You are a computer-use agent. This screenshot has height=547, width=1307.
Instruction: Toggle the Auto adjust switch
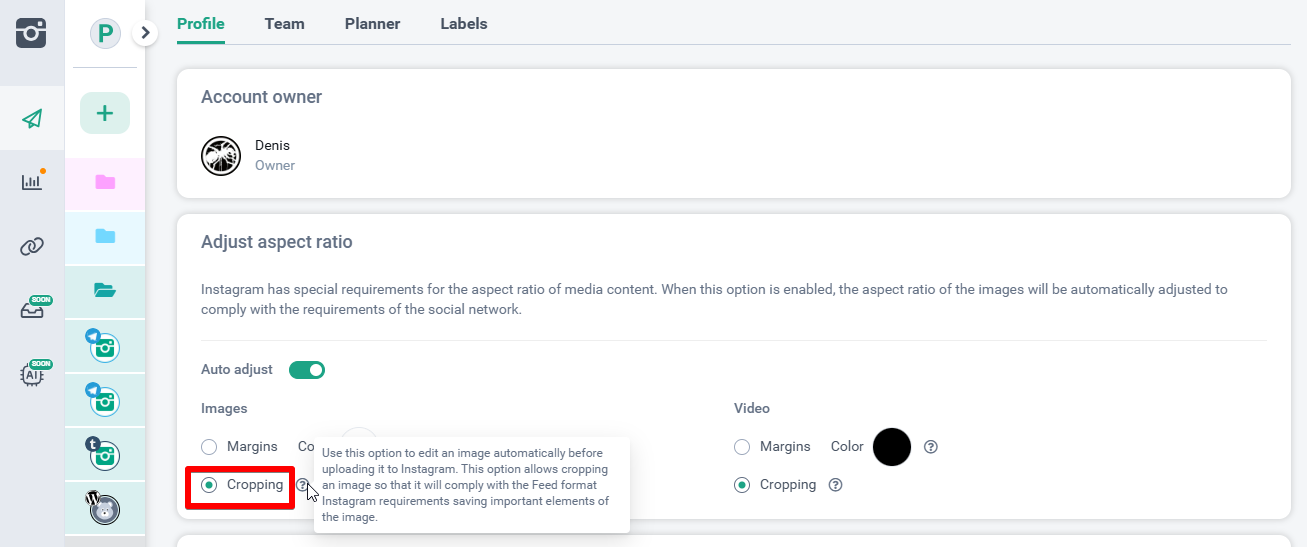click(x=307, y=370)
